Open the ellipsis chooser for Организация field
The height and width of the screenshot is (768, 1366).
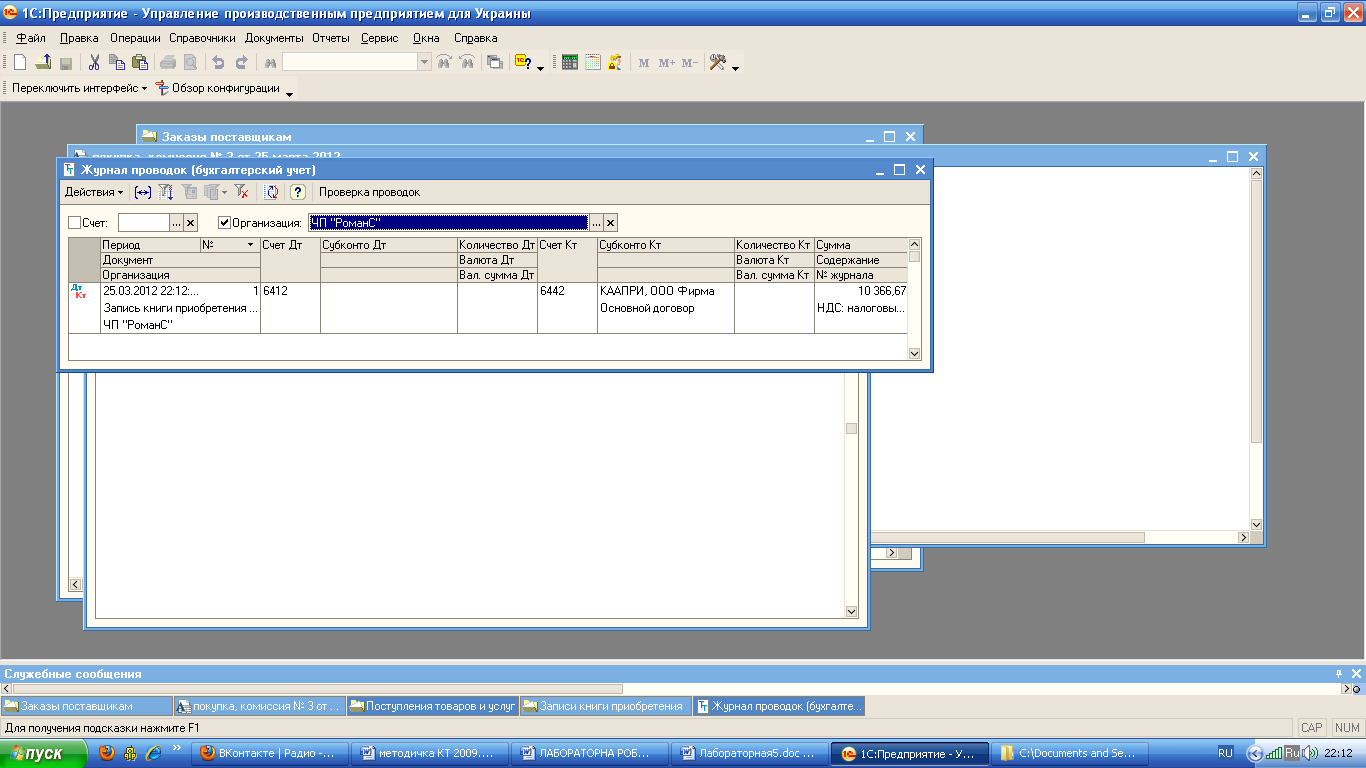596,223
